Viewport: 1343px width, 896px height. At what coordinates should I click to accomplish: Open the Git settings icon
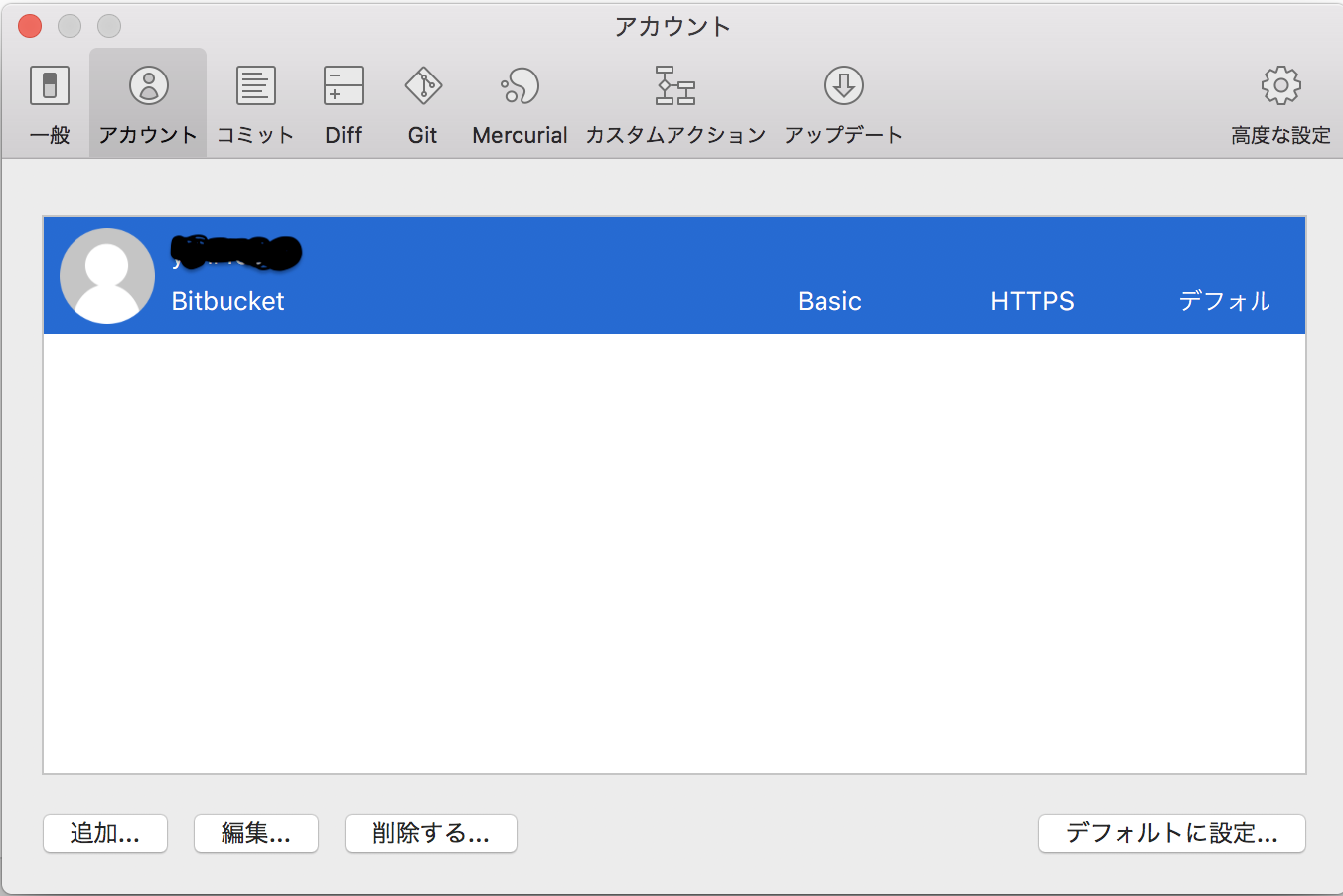pos(423,85)
